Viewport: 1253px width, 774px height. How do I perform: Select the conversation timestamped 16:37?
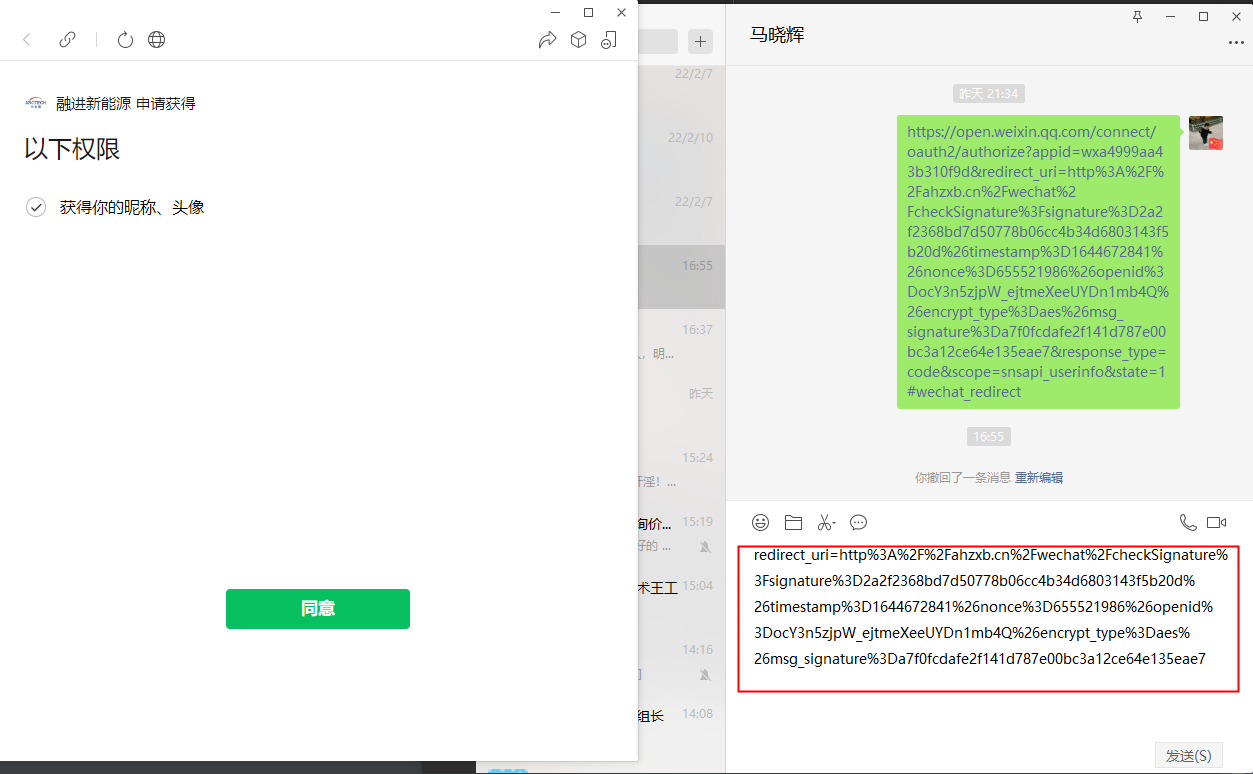pos(682,341)
